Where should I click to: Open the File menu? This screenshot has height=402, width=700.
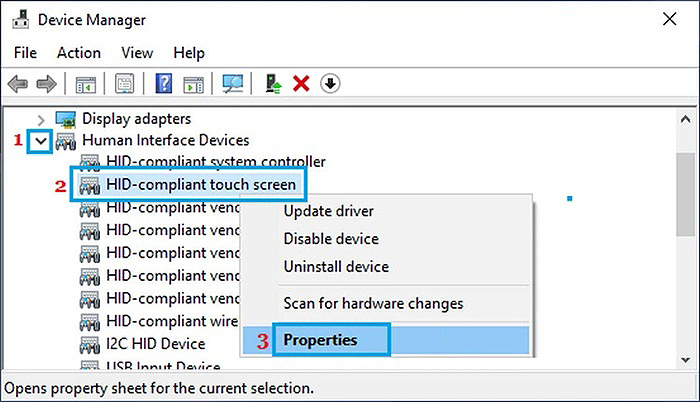tap(25, 52)
